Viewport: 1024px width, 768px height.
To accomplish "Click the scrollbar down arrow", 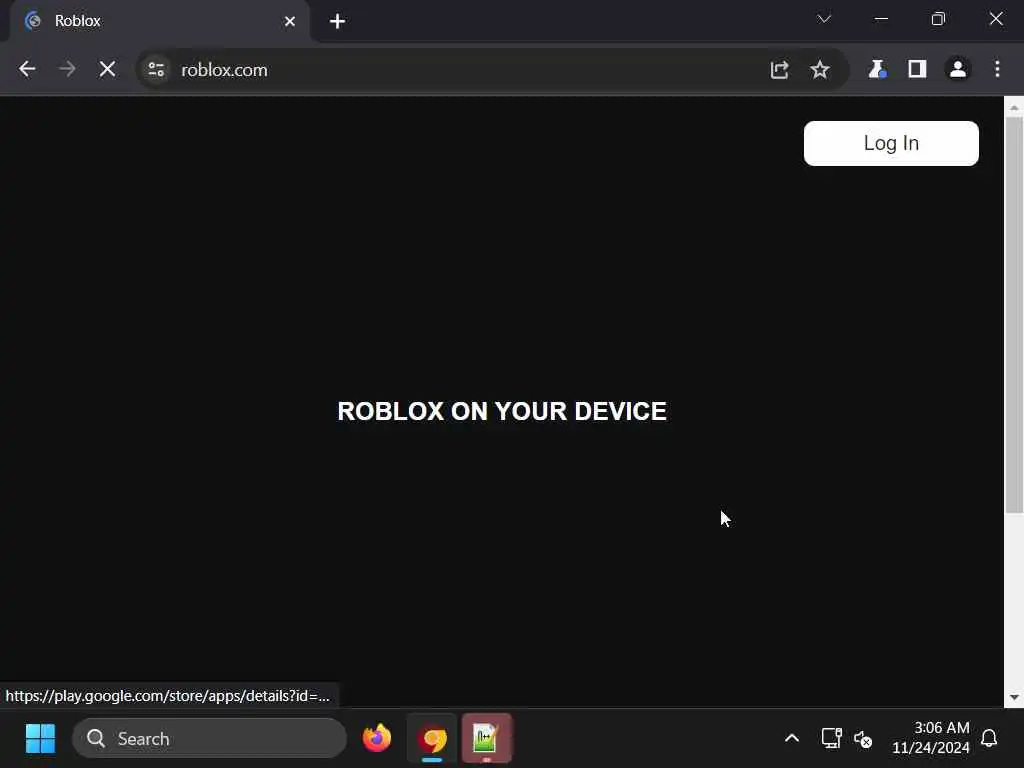I will [x=1014, y=697].
